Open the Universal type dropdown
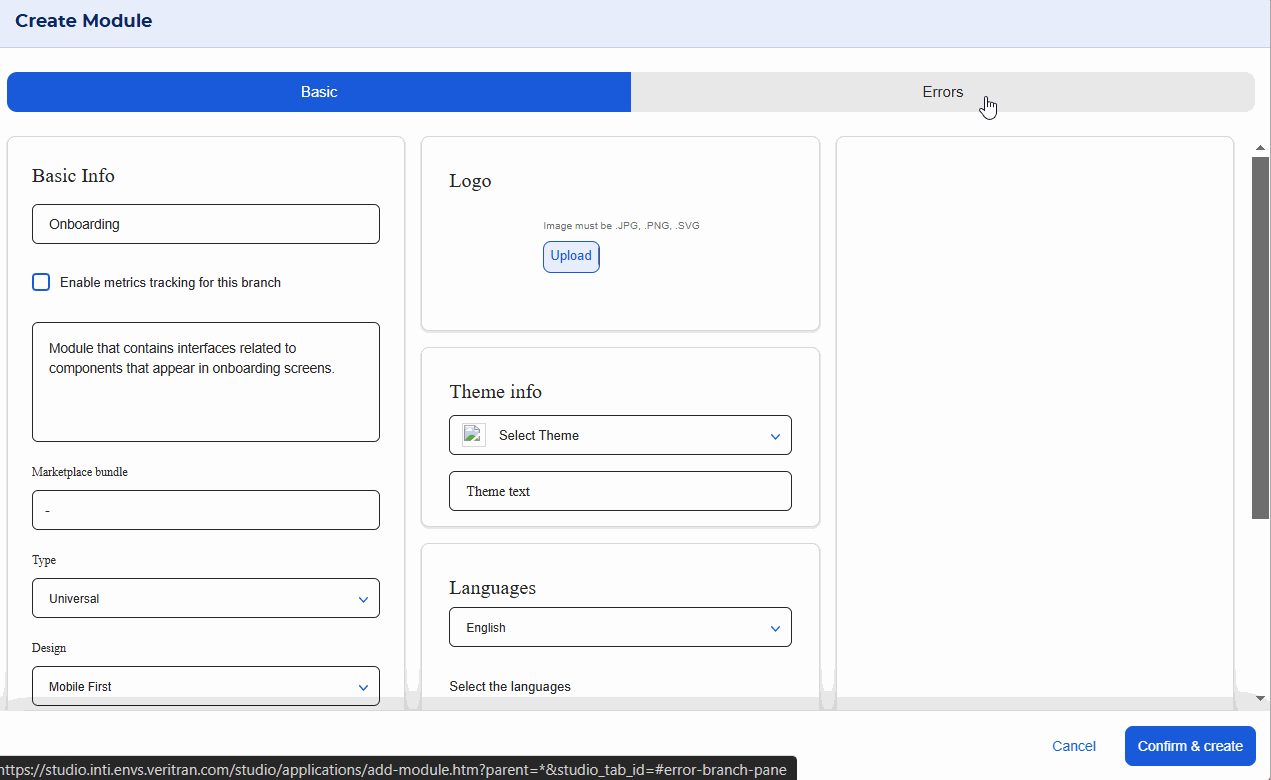The width and height of the screenshot is (1271, 780). point(205,599)
